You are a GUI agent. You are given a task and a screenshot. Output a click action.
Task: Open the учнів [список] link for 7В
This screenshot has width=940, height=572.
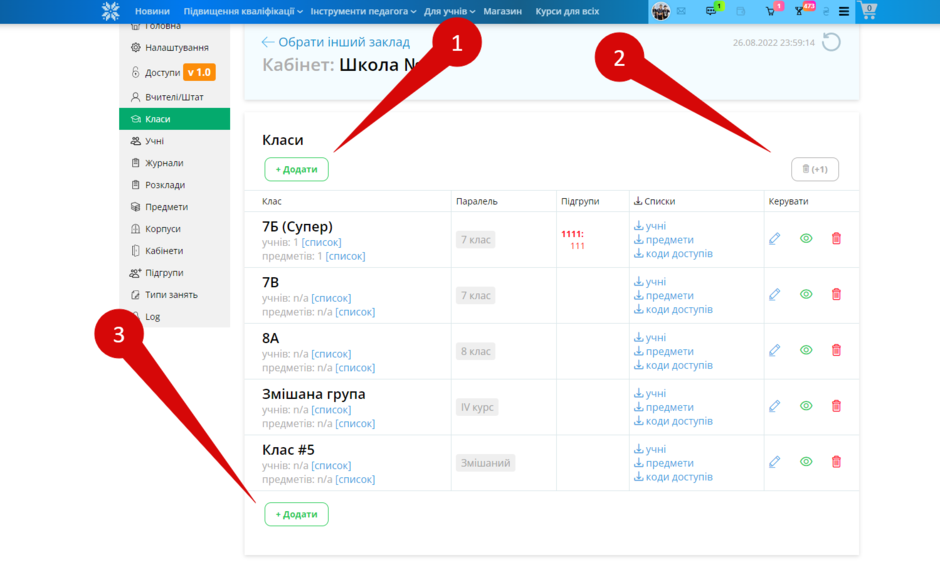pyautogui.click(x=331, y=298)
